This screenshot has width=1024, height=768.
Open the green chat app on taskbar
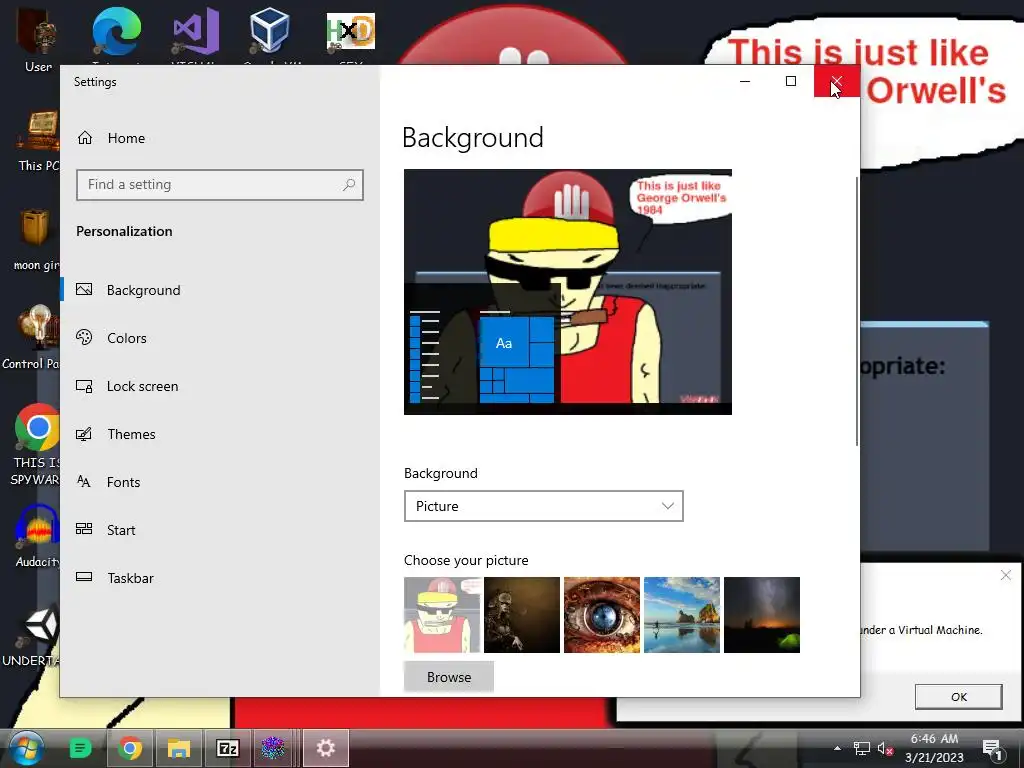81,748
